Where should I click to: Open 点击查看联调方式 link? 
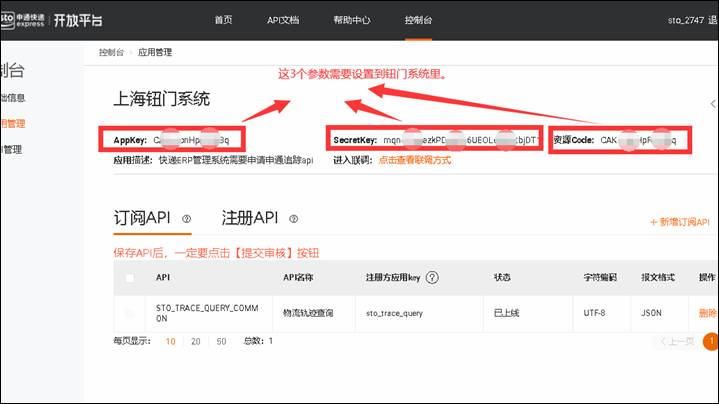point(415,160)
